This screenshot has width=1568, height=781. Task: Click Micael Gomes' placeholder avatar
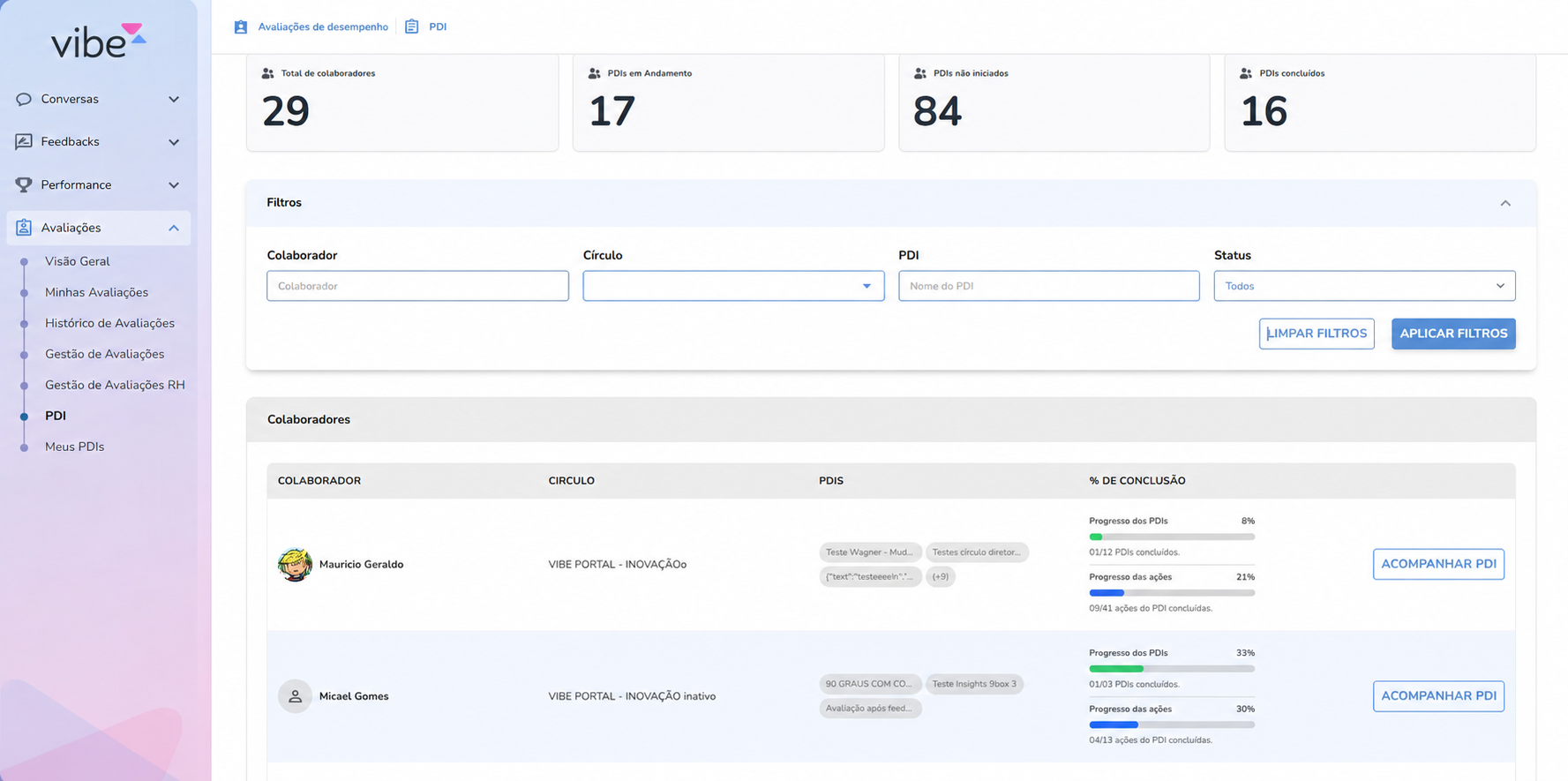point(295,696)
